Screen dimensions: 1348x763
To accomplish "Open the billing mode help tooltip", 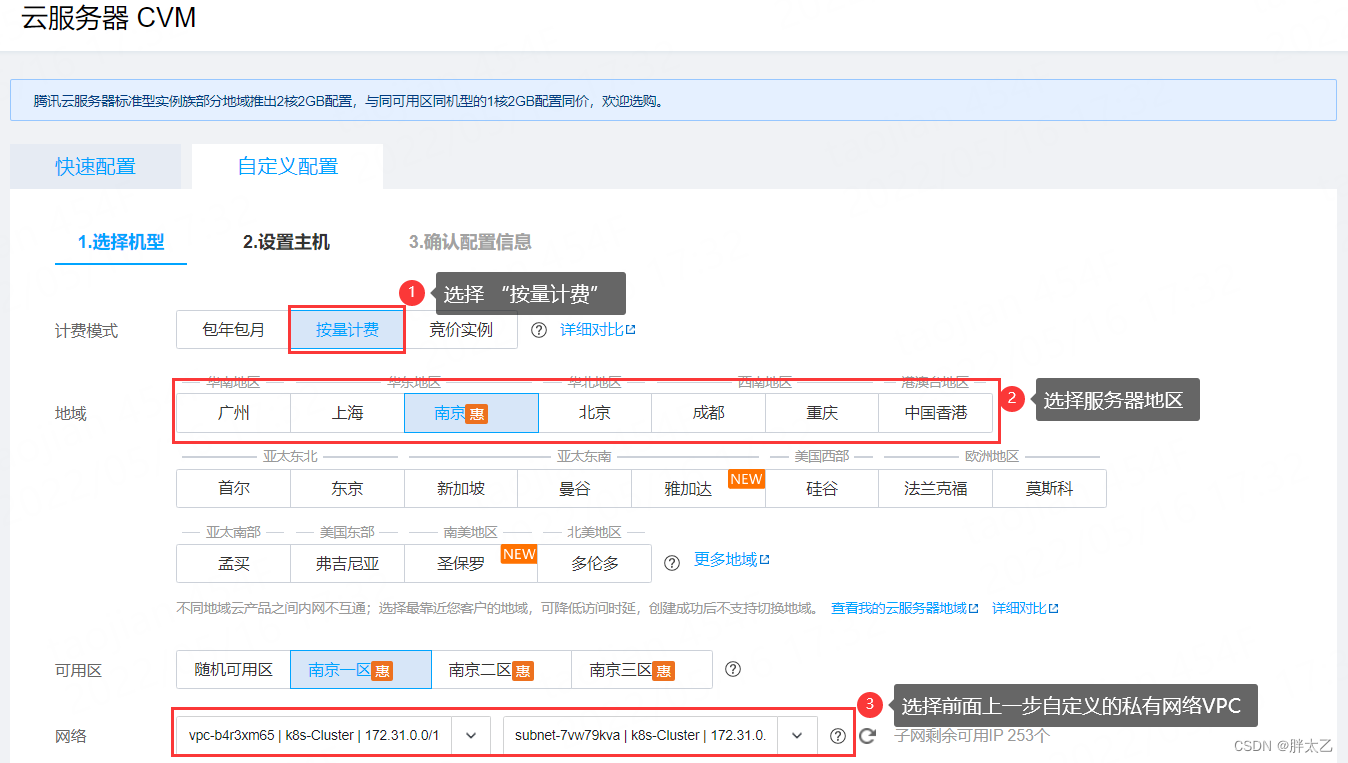I will (x=538, y=330).
